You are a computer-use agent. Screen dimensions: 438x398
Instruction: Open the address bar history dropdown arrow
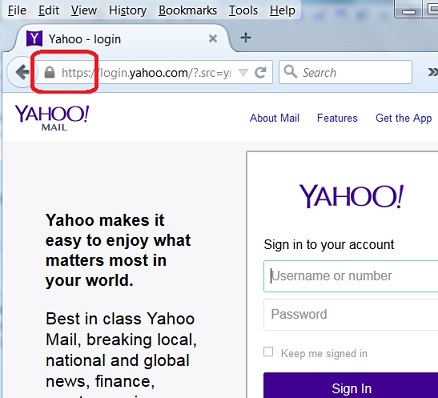pyautogui.click(x=244, y=72)
